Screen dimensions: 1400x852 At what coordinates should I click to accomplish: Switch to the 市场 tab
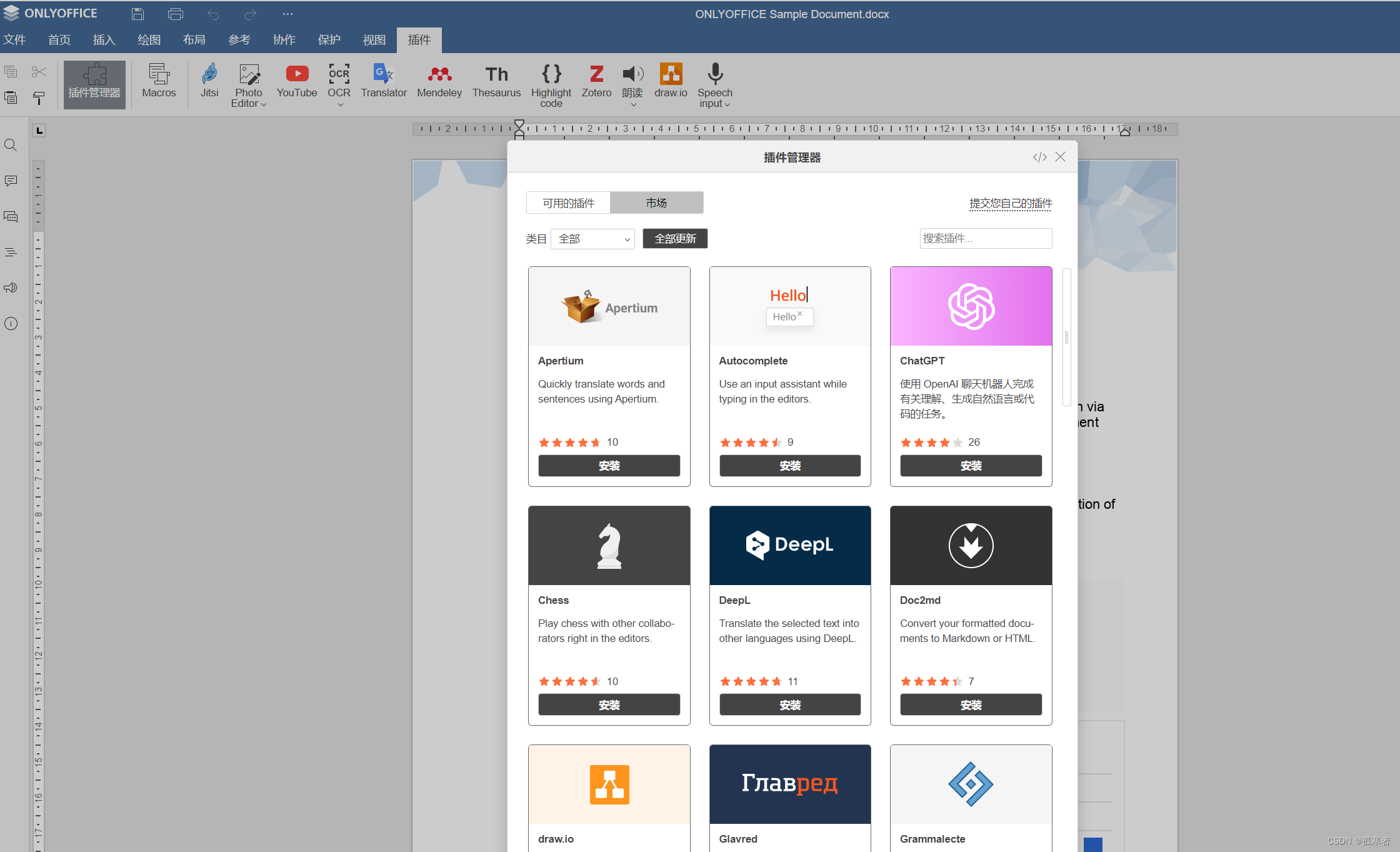coord(656,202)
